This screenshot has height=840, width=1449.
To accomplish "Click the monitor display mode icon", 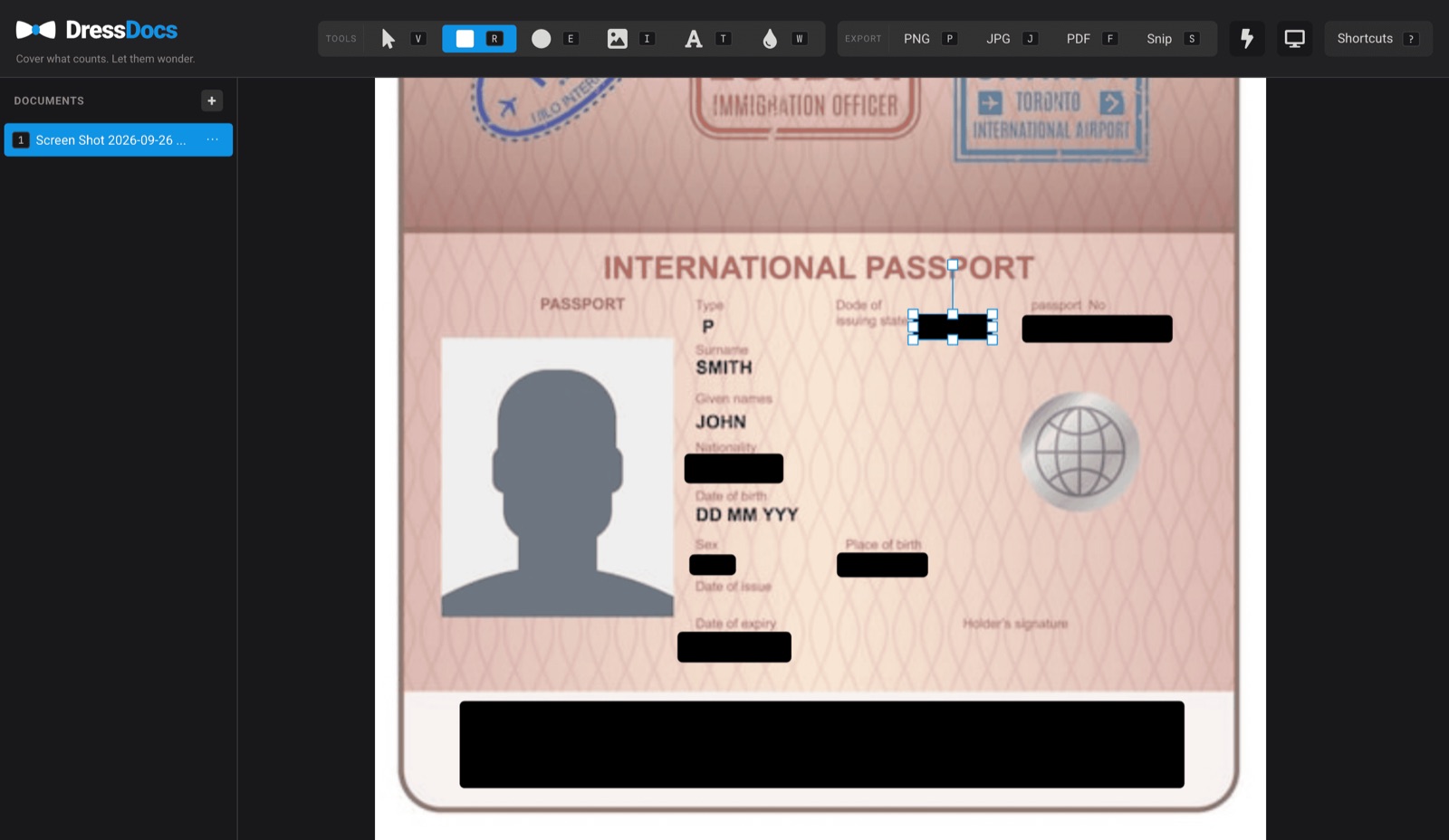I will (x=1294, y=39).
